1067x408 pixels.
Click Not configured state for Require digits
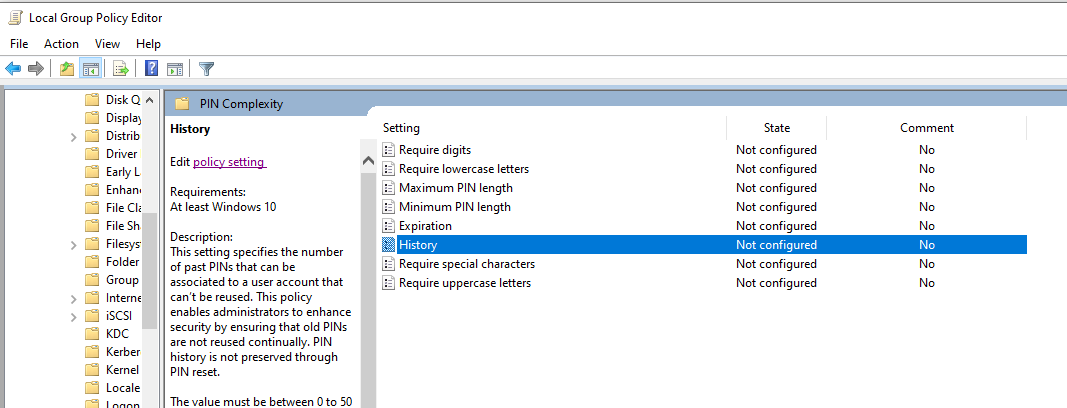[x=776, y=150]
